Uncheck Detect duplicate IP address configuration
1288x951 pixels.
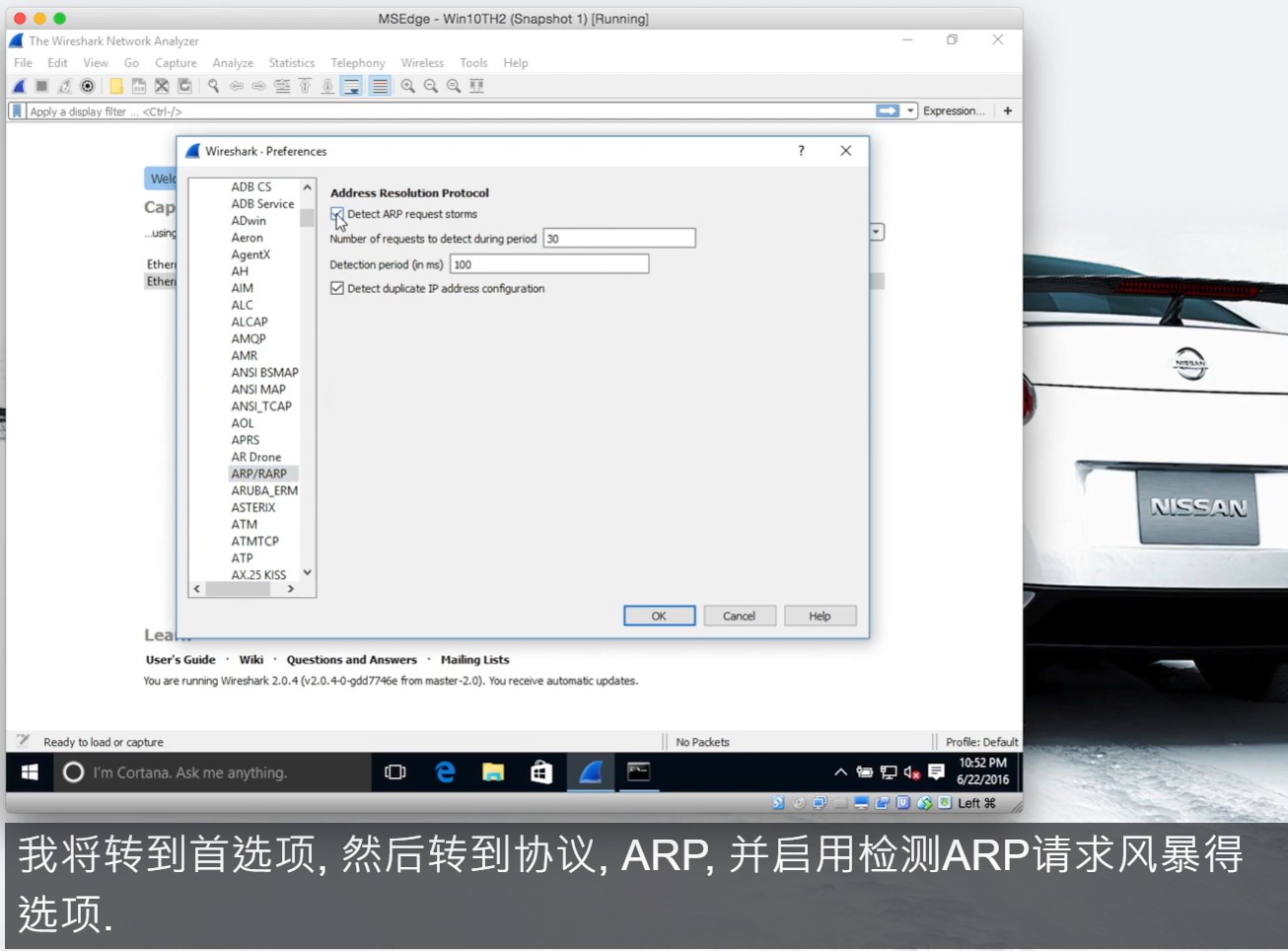point(337,289)
